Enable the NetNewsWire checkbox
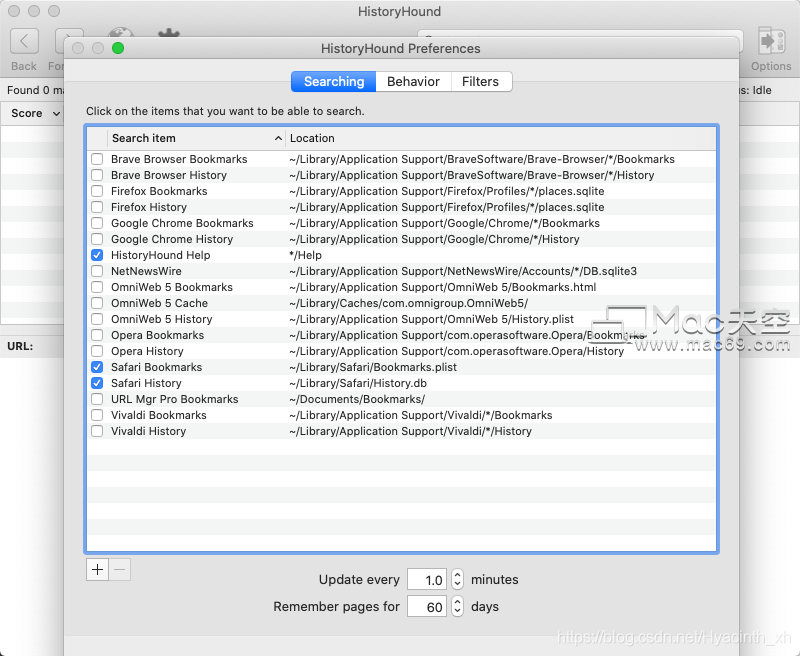The height and width of the screenshot is (656, 800). click(x=97, y=271)
